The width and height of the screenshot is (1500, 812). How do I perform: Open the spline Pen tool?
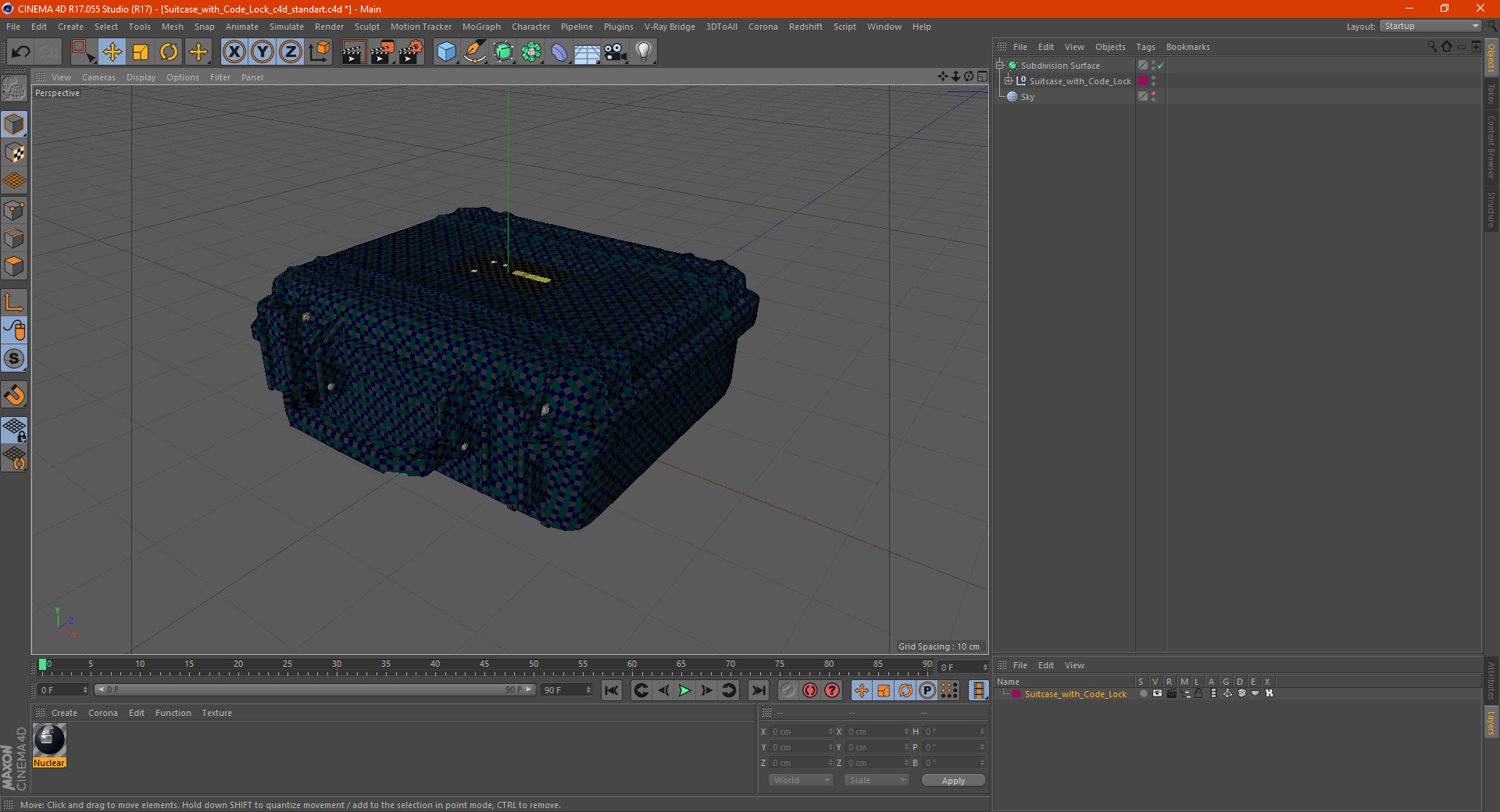pos(475,52)
